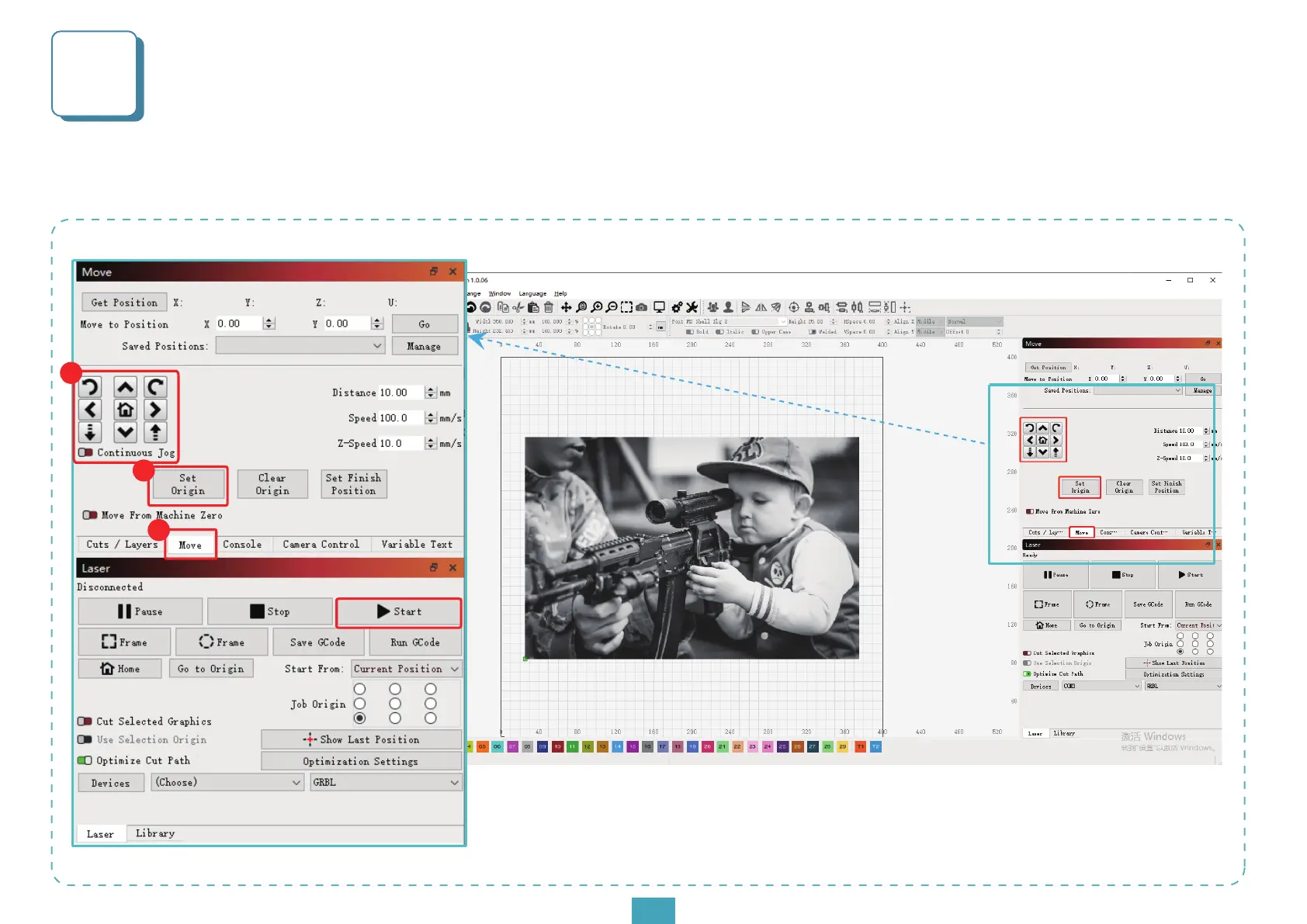
Task: Click the camera icon in toolbar
Action: [642, 307]
